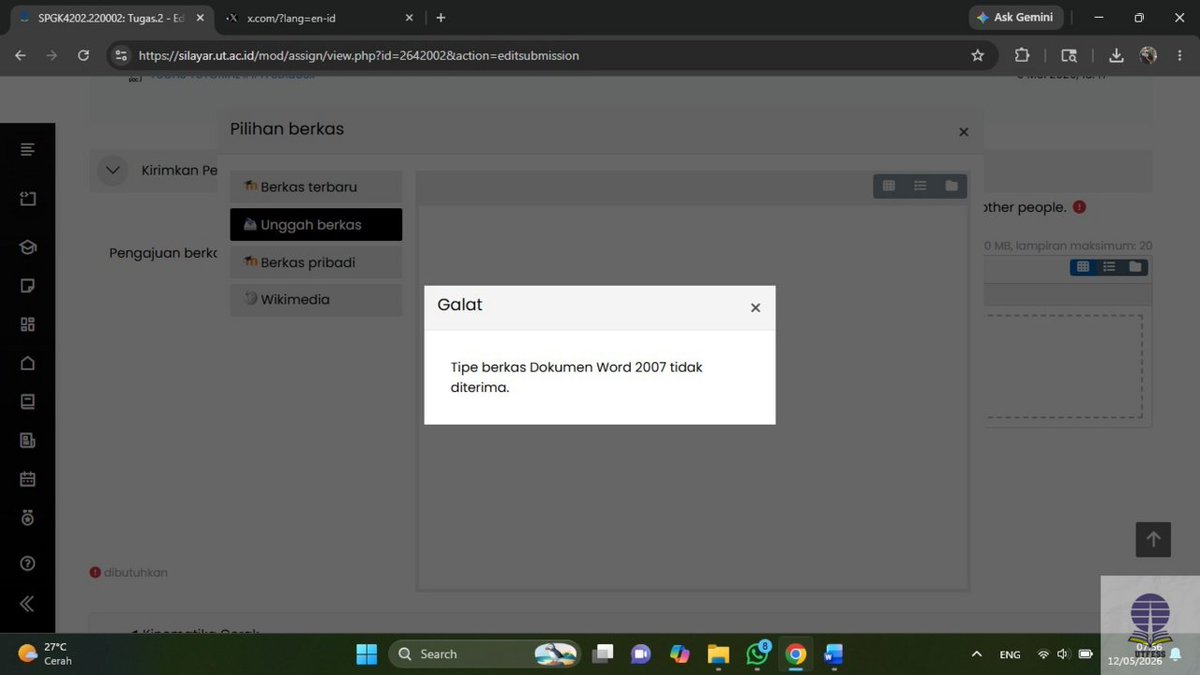The width and height of the screenshot is (1200, 675).
Task: Open Chrome three-dot menu
Action: click(x=1181, y=56)
